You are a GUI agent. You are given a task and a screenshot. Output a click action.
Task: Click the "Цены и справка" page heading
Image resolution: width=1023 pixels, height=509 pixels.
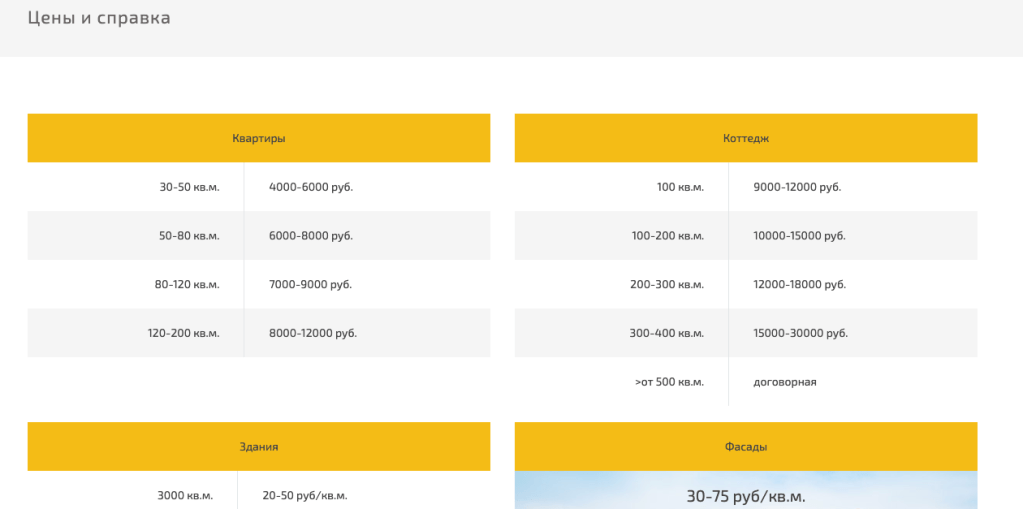(x=99, y=18)
